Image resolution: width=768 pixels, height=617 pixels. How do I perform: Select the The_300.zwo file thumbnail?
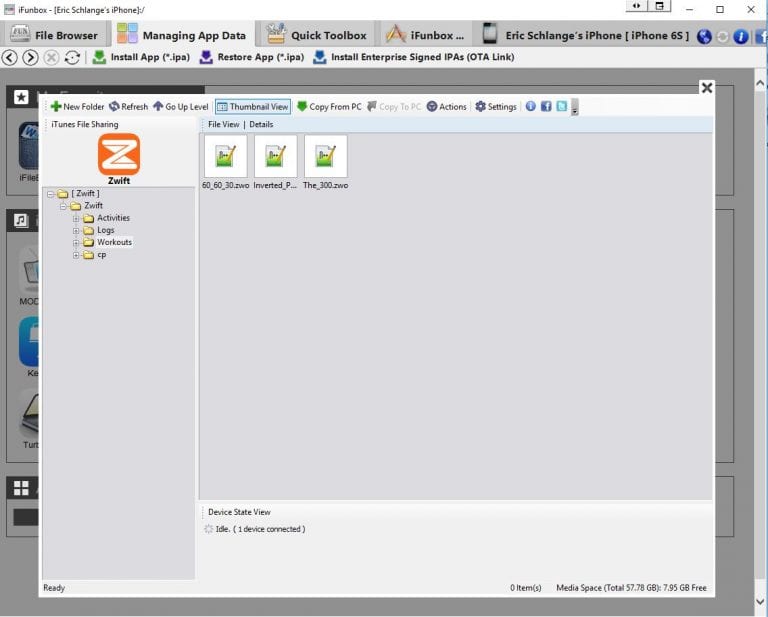pos(325,157)
